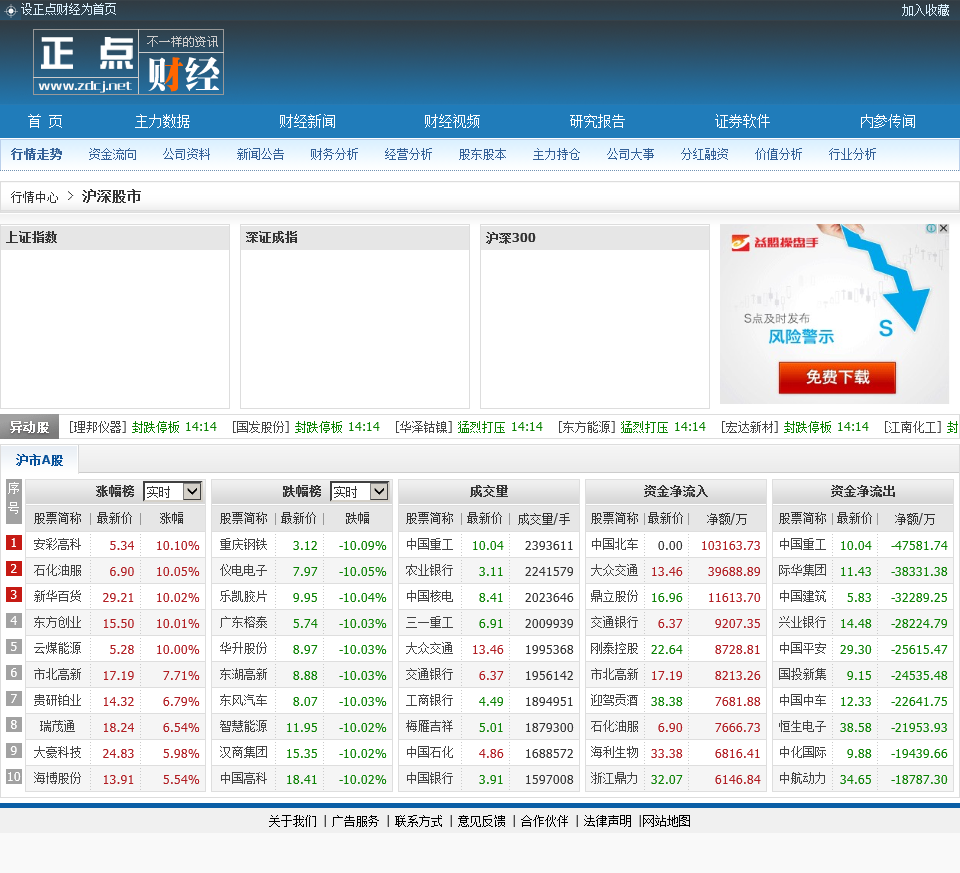
Task: Click the 网站地图 footer link
Action: (x=666, y=821)
